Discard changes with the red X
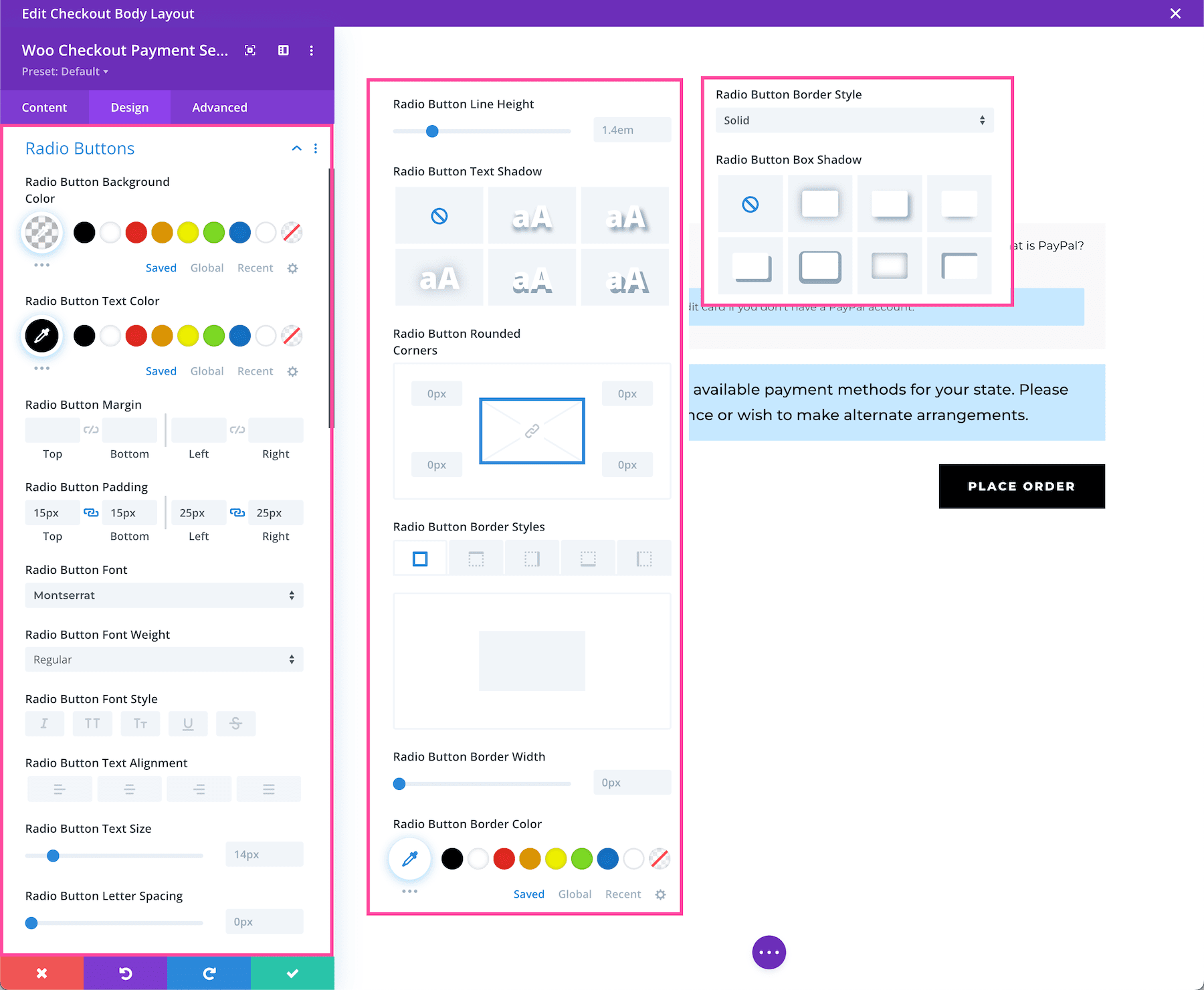The height and width of the screenshot is (990, 1204). 41,973
